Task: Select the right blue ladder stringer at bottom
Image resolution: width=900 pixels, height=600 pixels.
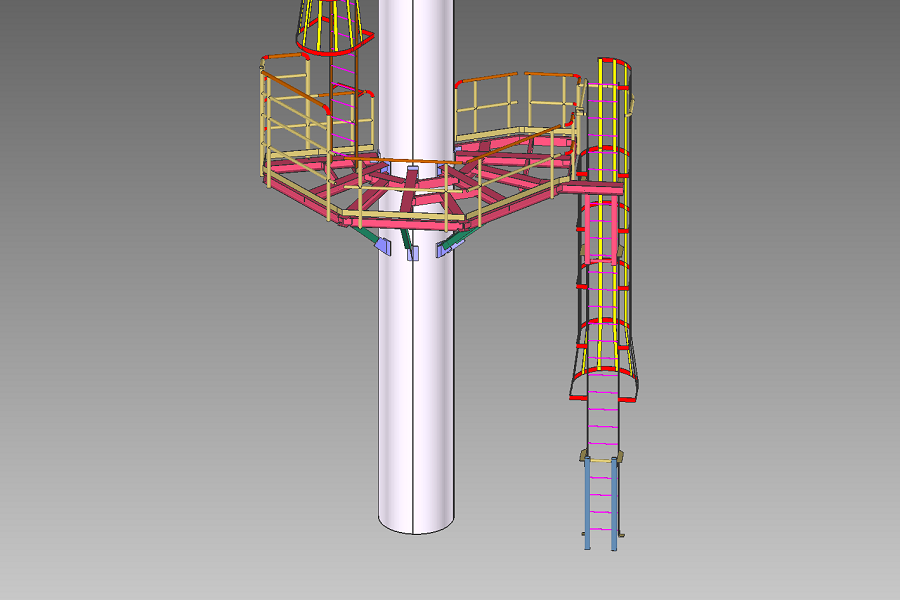Action: [614, 505]
